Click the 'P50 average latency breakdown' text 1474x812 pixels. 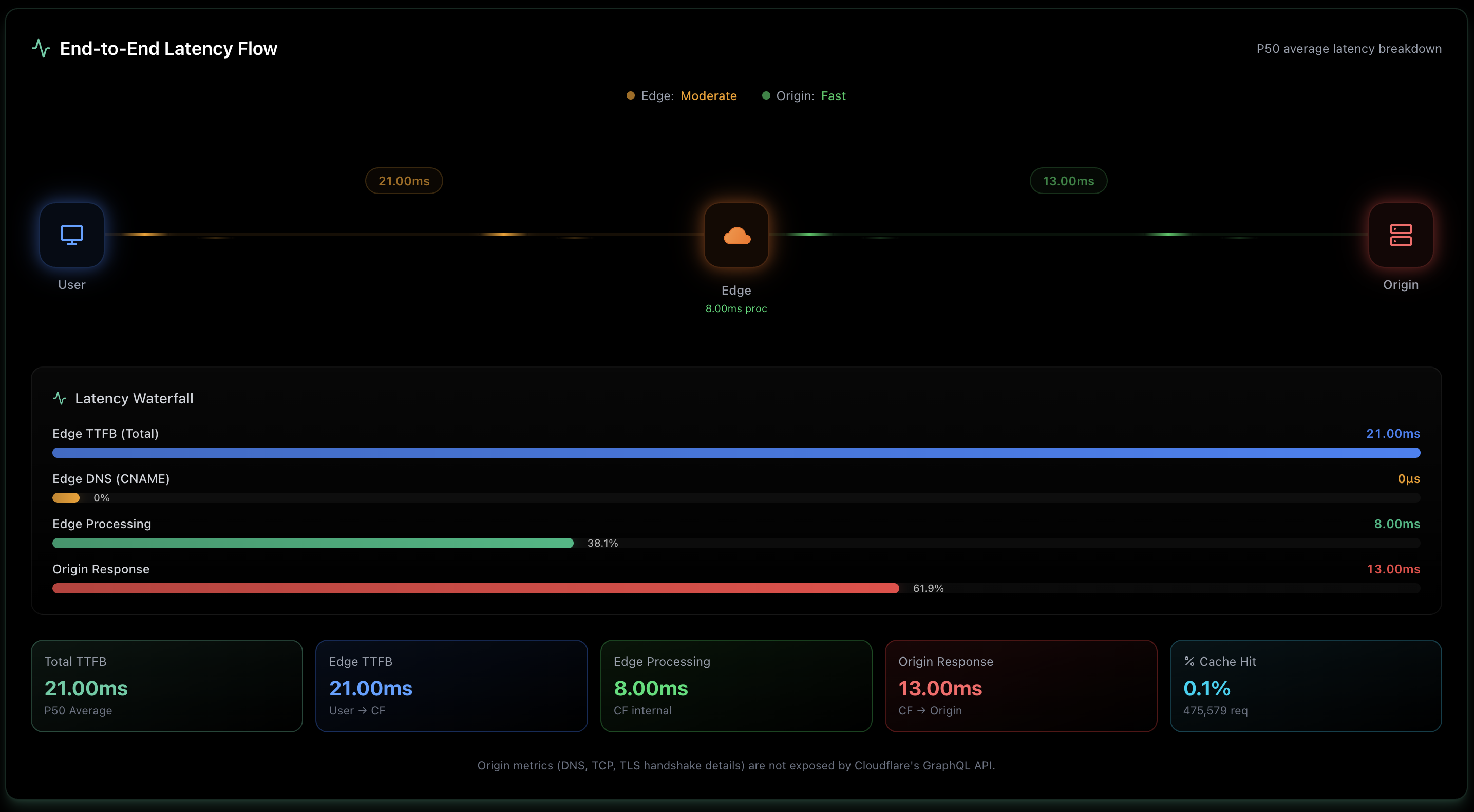[x=1349, y=49]
